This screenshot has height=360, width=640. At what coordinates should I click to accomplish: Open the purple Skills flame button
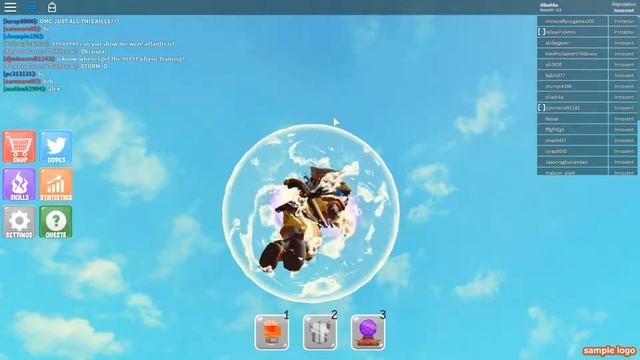[19, 184]
